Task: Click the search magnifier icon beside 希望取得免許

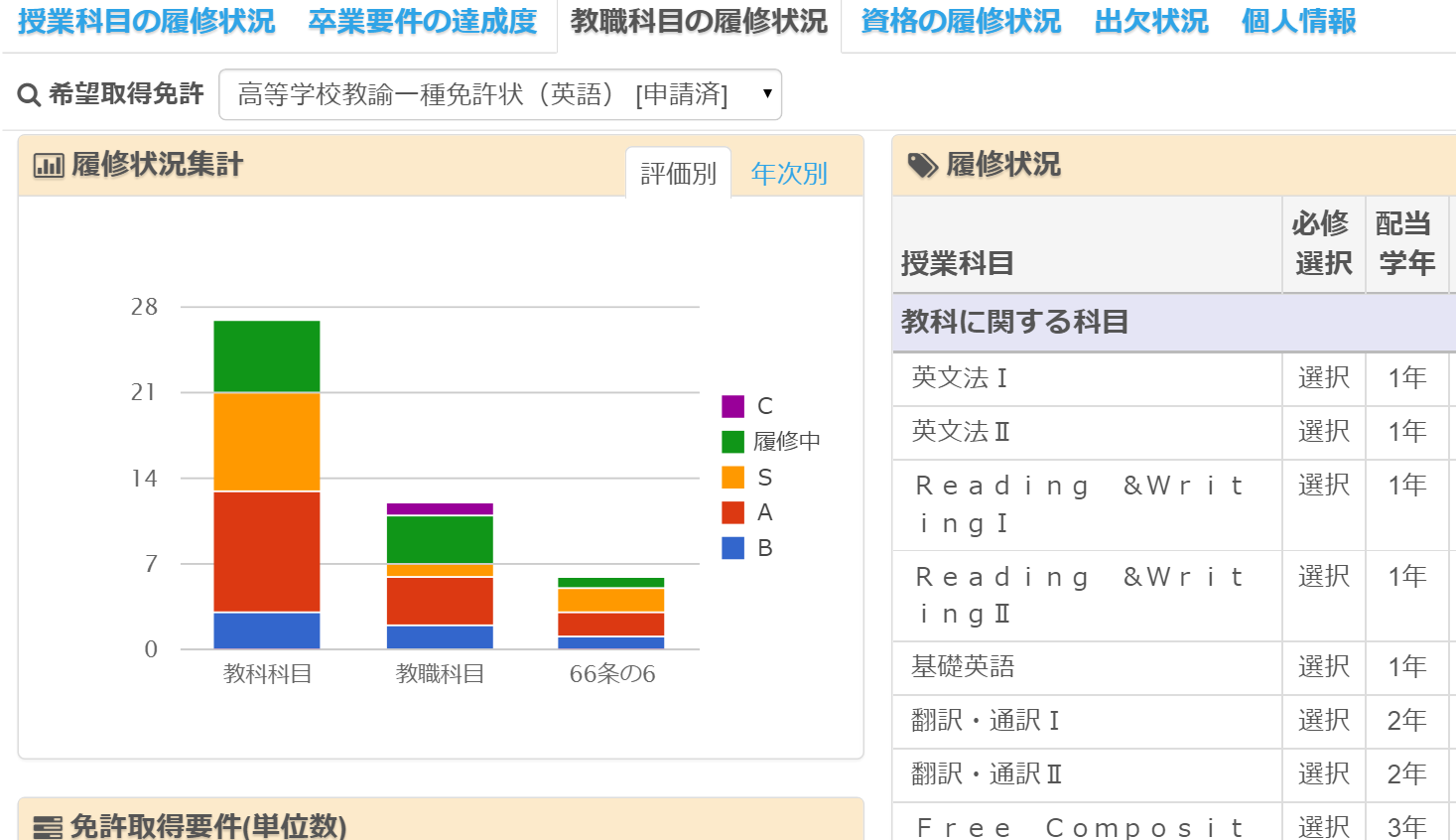Action: tap(30, 95)
